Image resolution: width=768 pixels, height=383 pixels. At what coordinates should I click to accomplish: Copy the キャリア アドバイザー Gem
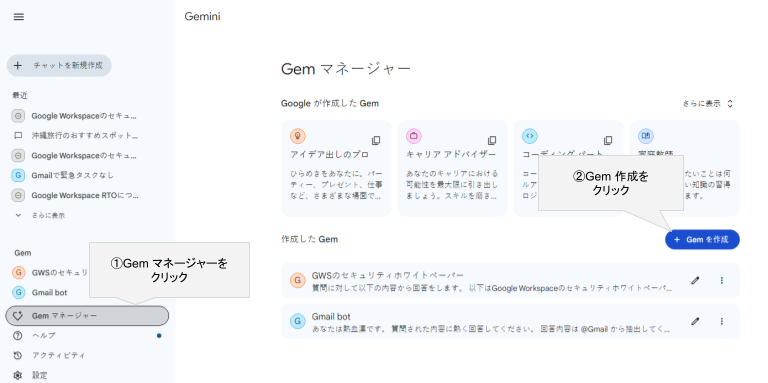[492, 141]
